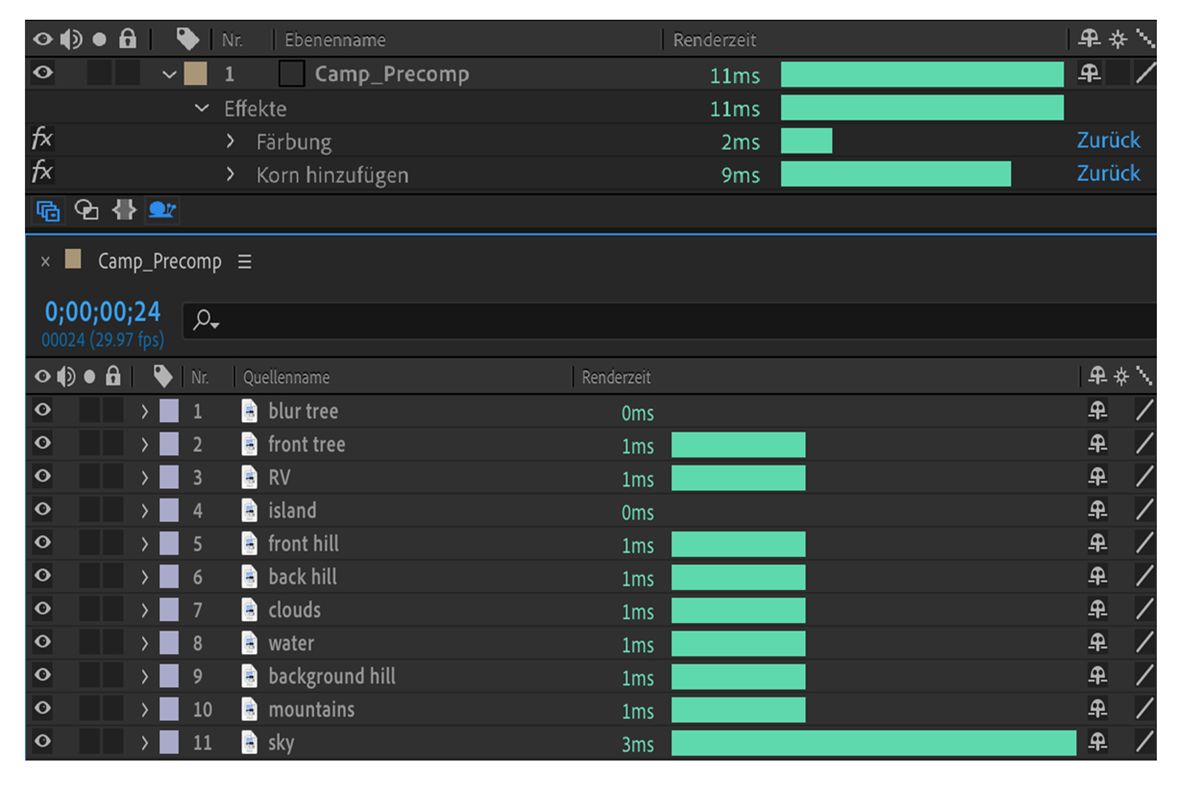Open the Camp_Precomp panel menu
The width and height of the screenshot is (1178, 786).
[x=245, y=262]
